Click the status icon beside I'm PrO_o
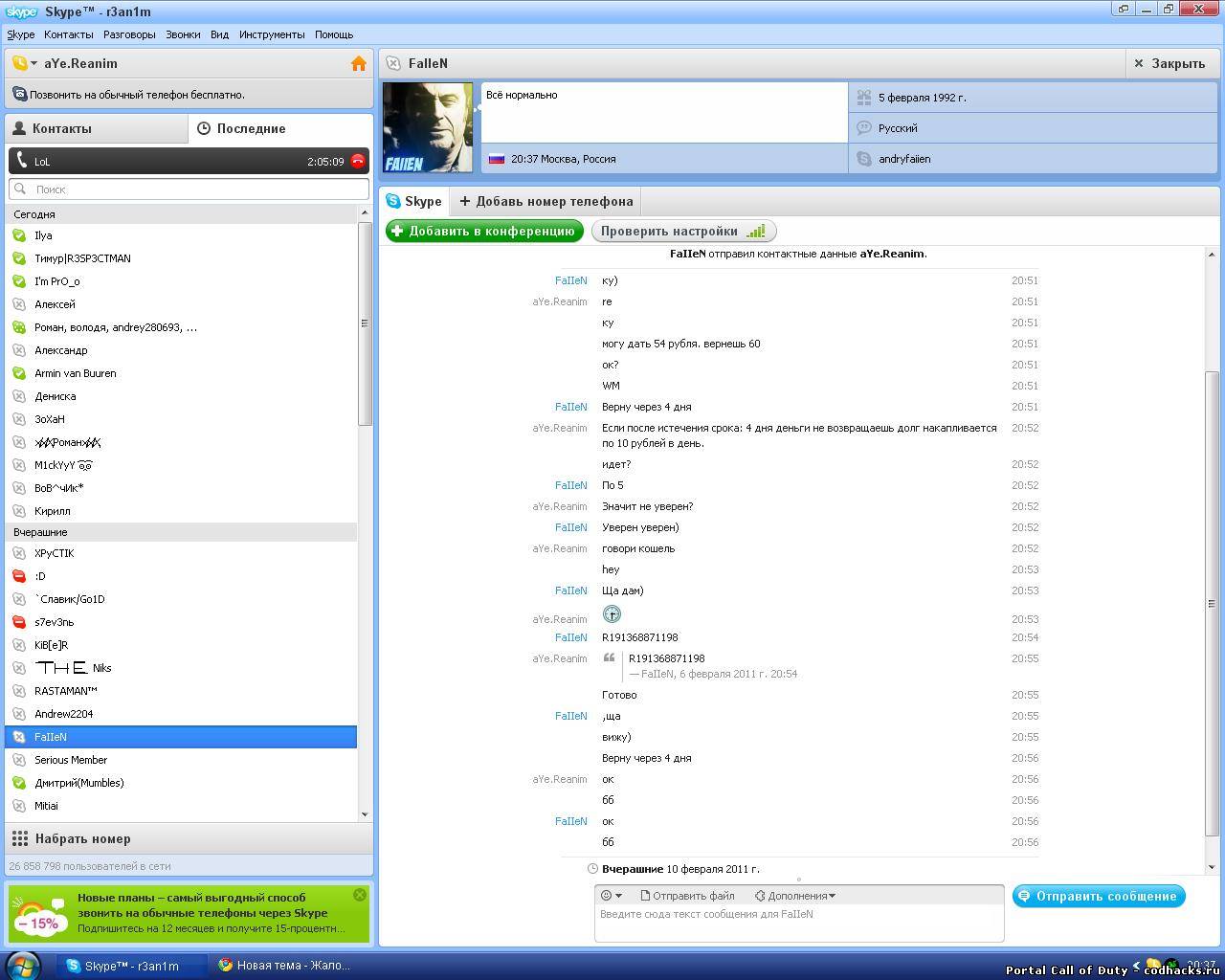The height and width of the screenshot is (980, 1225). pos(19,281)
